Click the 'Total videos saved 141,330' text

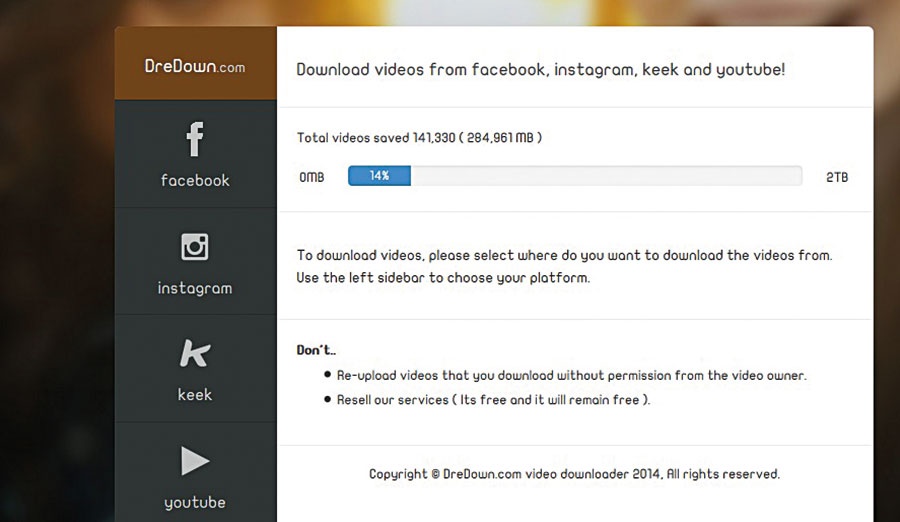419,138
